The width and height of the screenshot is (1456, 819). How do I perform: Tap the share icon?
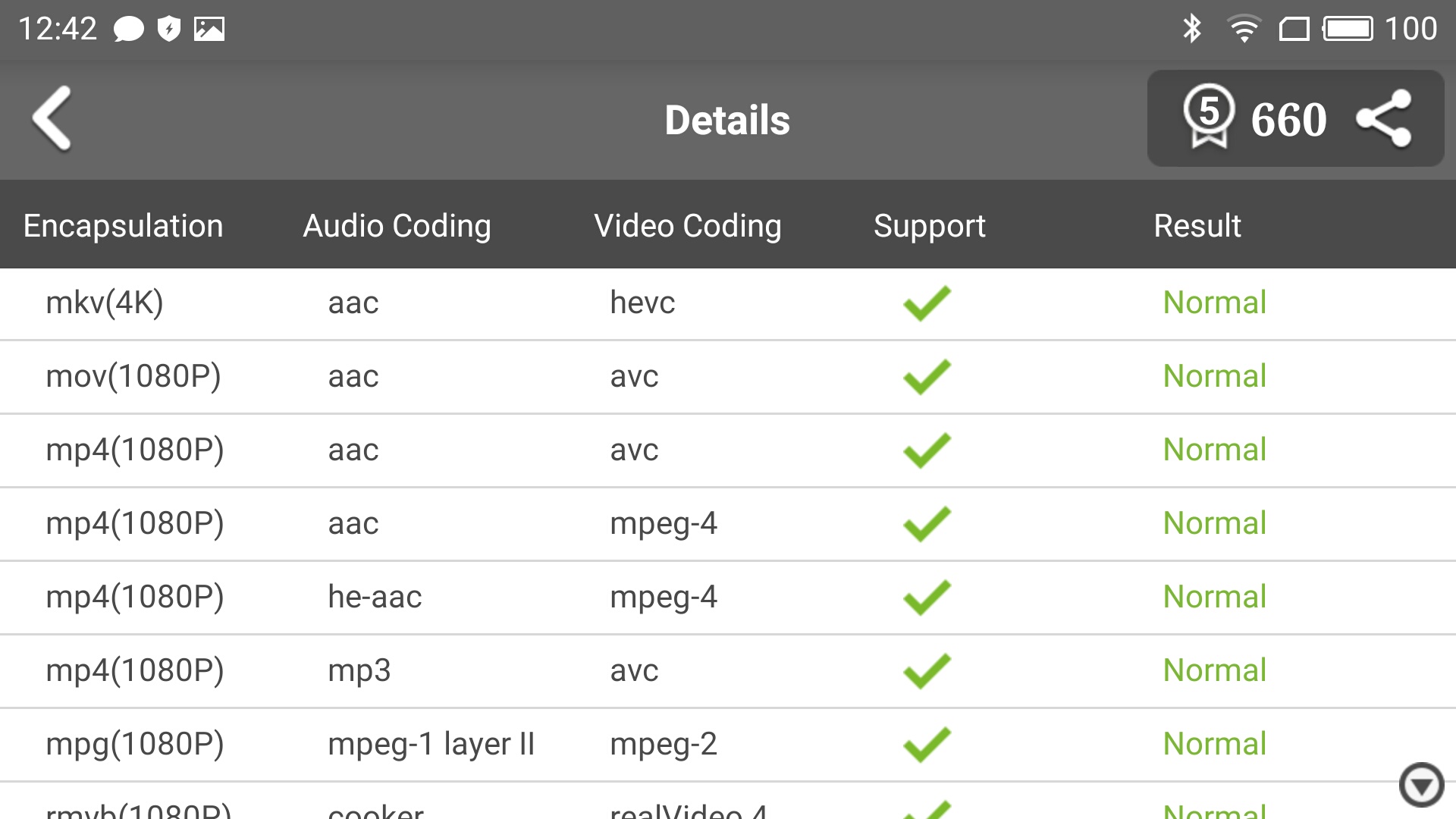coord(1384,118)
